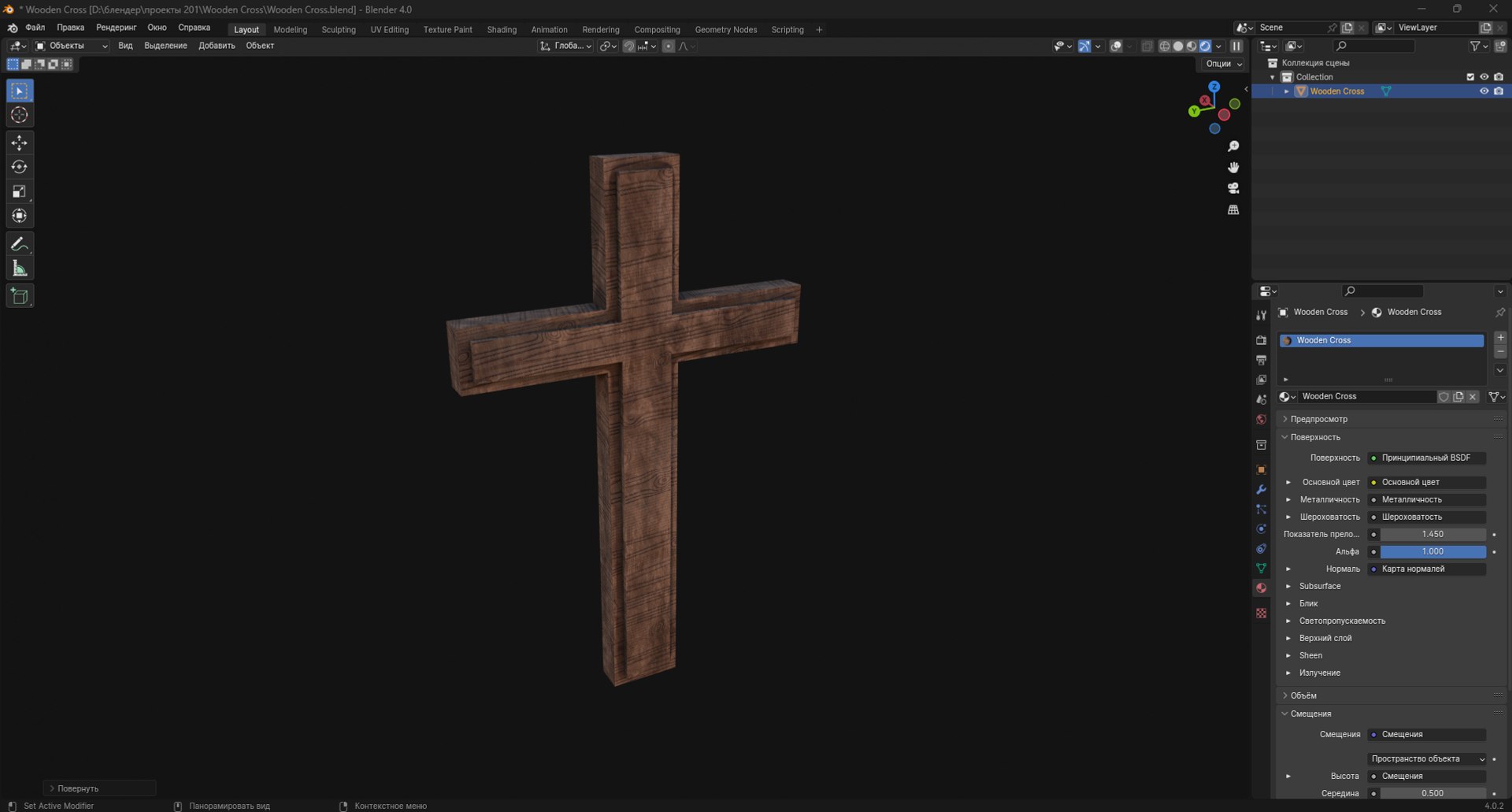Collapse the Collection tree in outliner

(x=1273, y=77)
